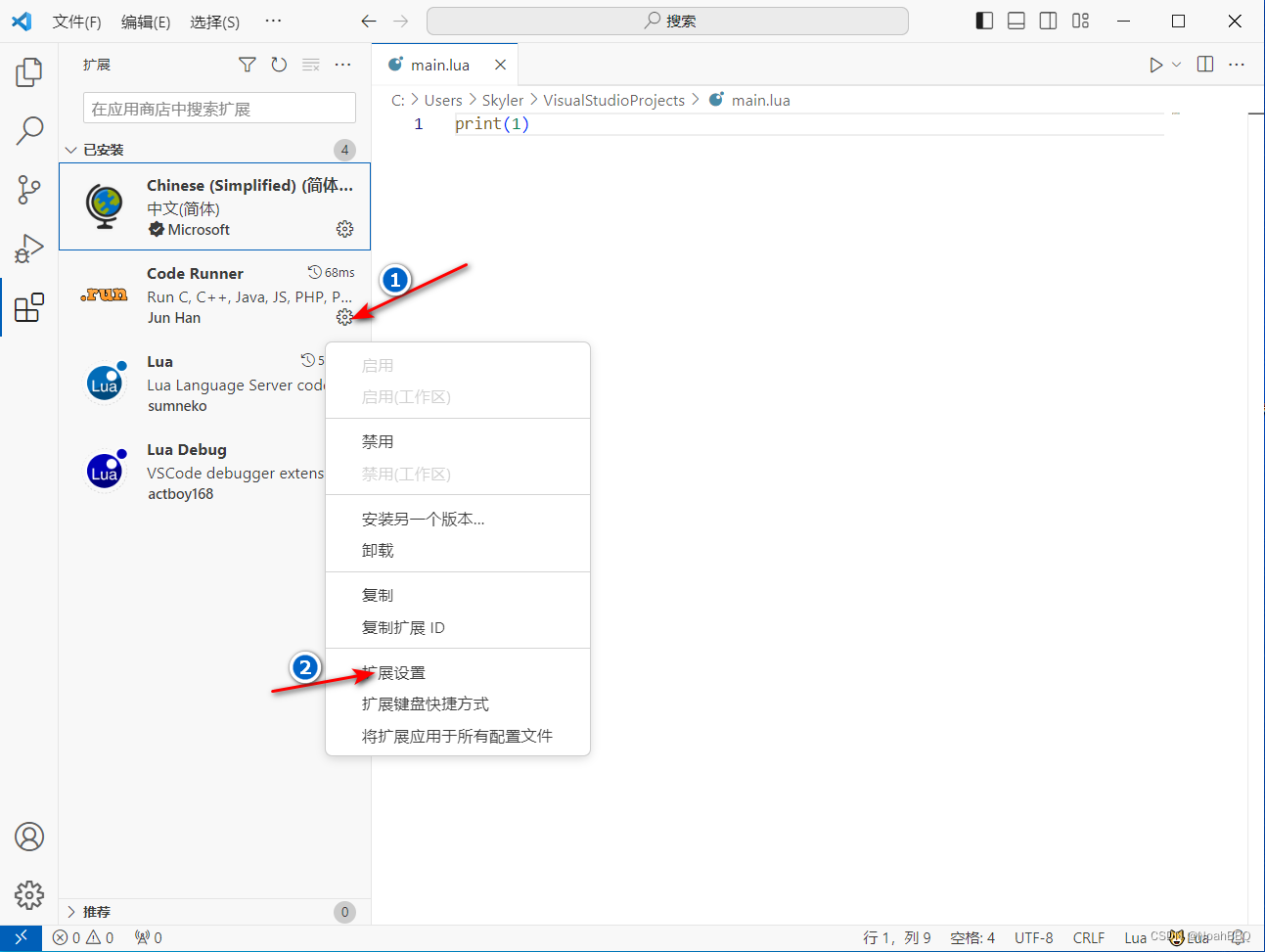Viewport: 1265px width, 952px height.
Task: Open editor more actions menu
Action: click(1237, 65)
